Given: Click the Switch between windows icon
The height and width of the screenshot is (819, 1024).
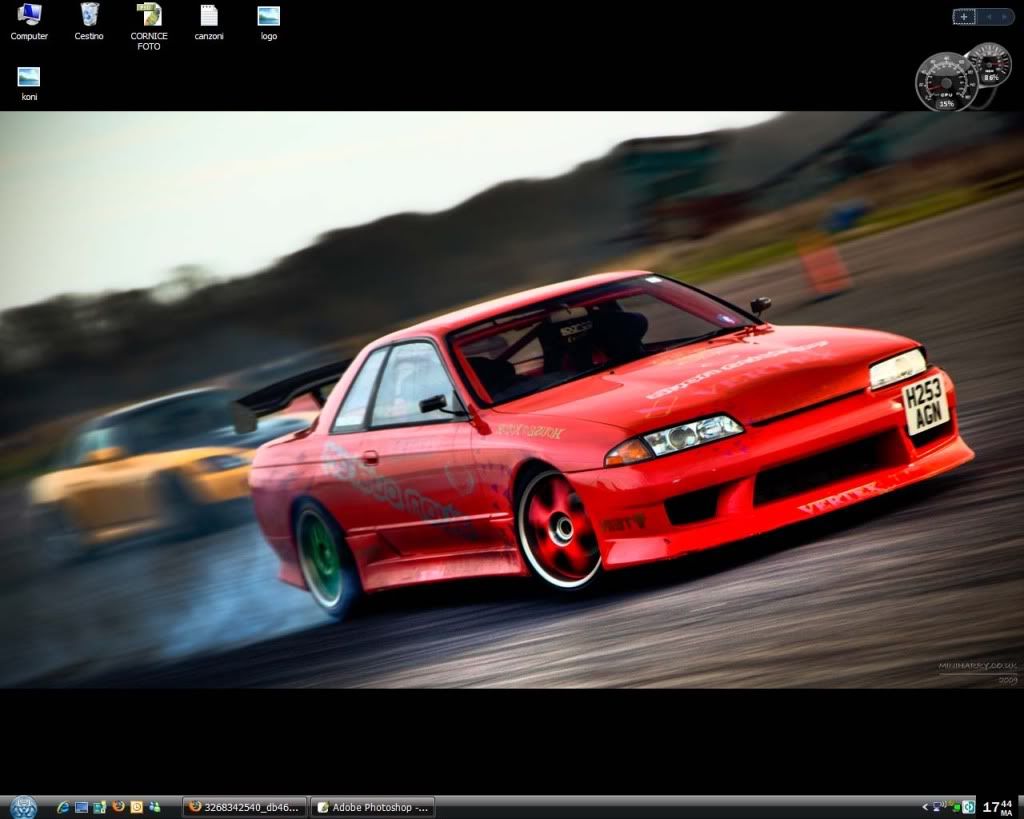Looking at the screenshot, I should pyautogui.click(x=99, y=807).
